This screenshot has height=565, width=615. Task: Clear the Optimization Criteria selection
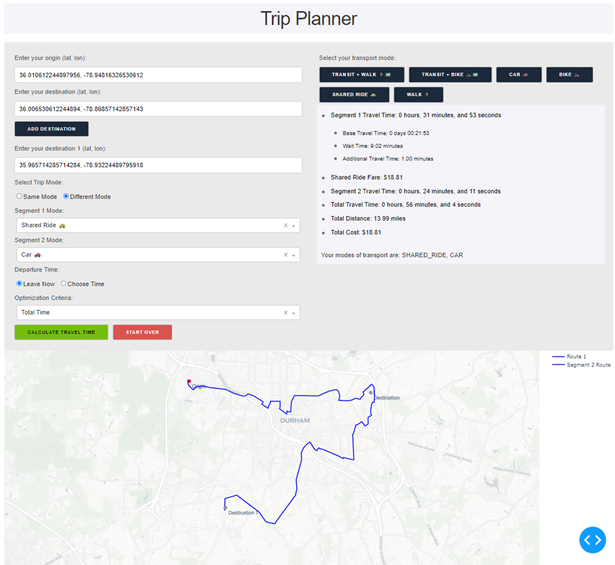point(285,313)
